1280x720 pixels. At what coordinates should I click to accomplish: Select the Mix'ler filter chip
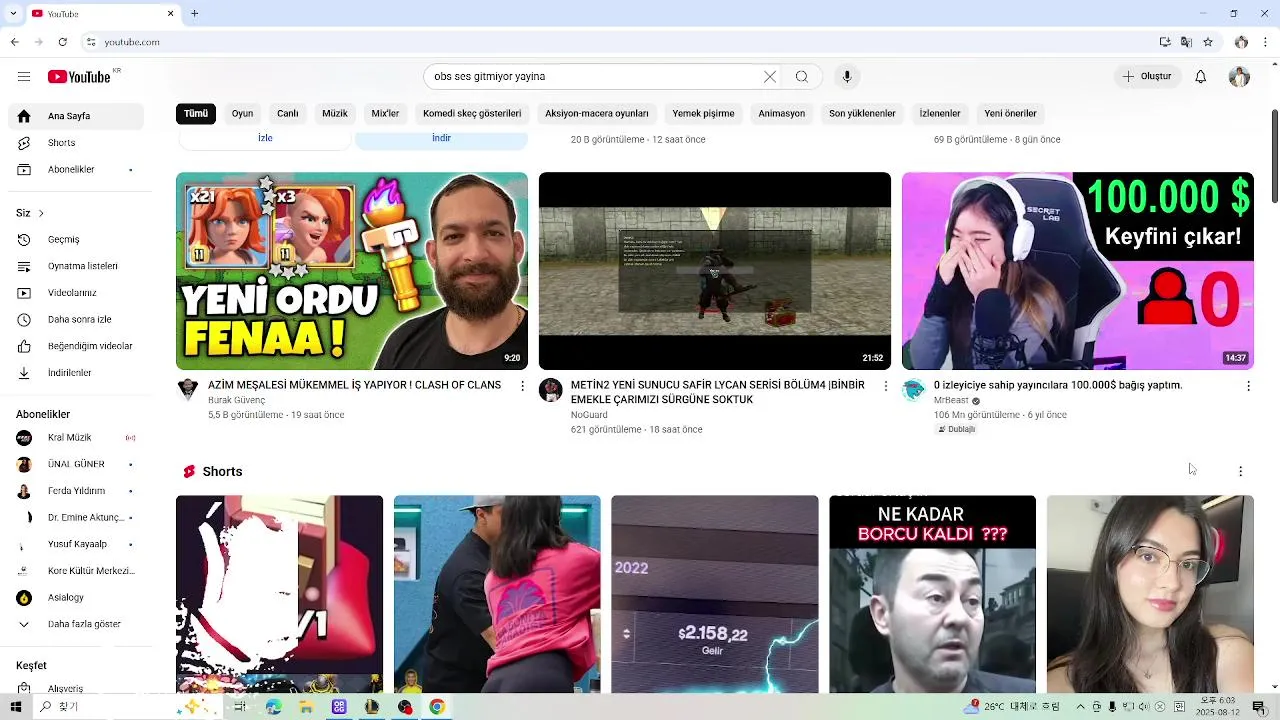point(385,113)
